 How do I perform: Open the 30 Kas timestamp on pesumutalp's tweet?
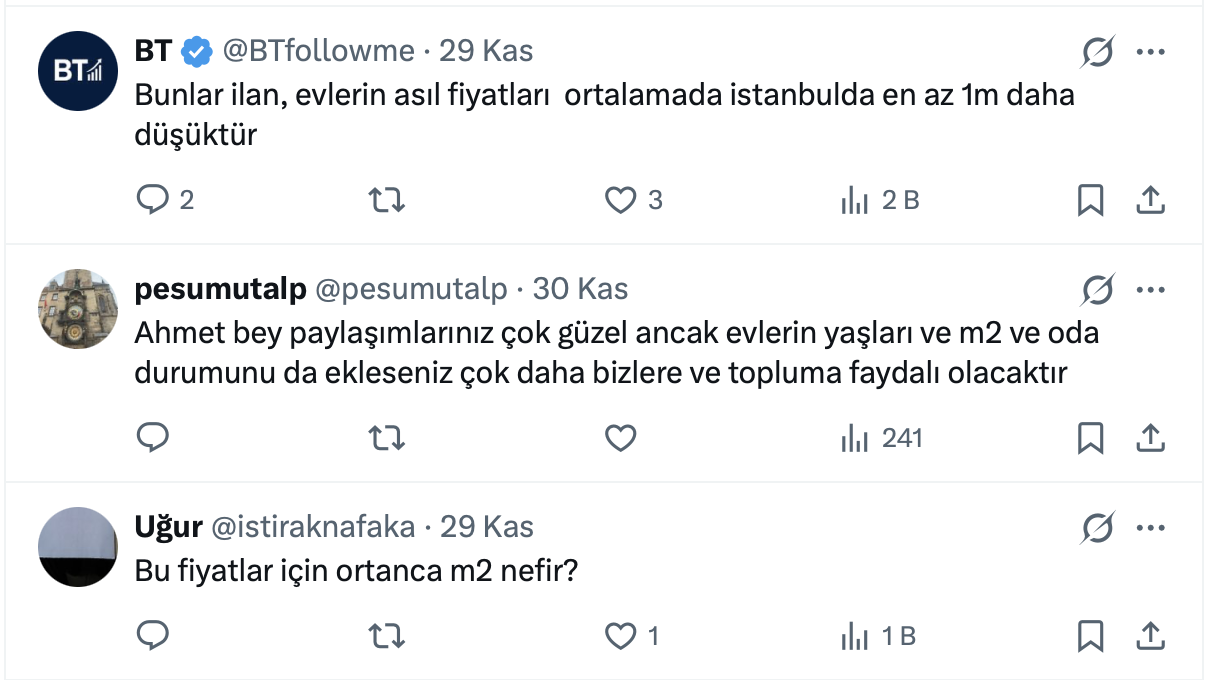click(x=580, y=290)
